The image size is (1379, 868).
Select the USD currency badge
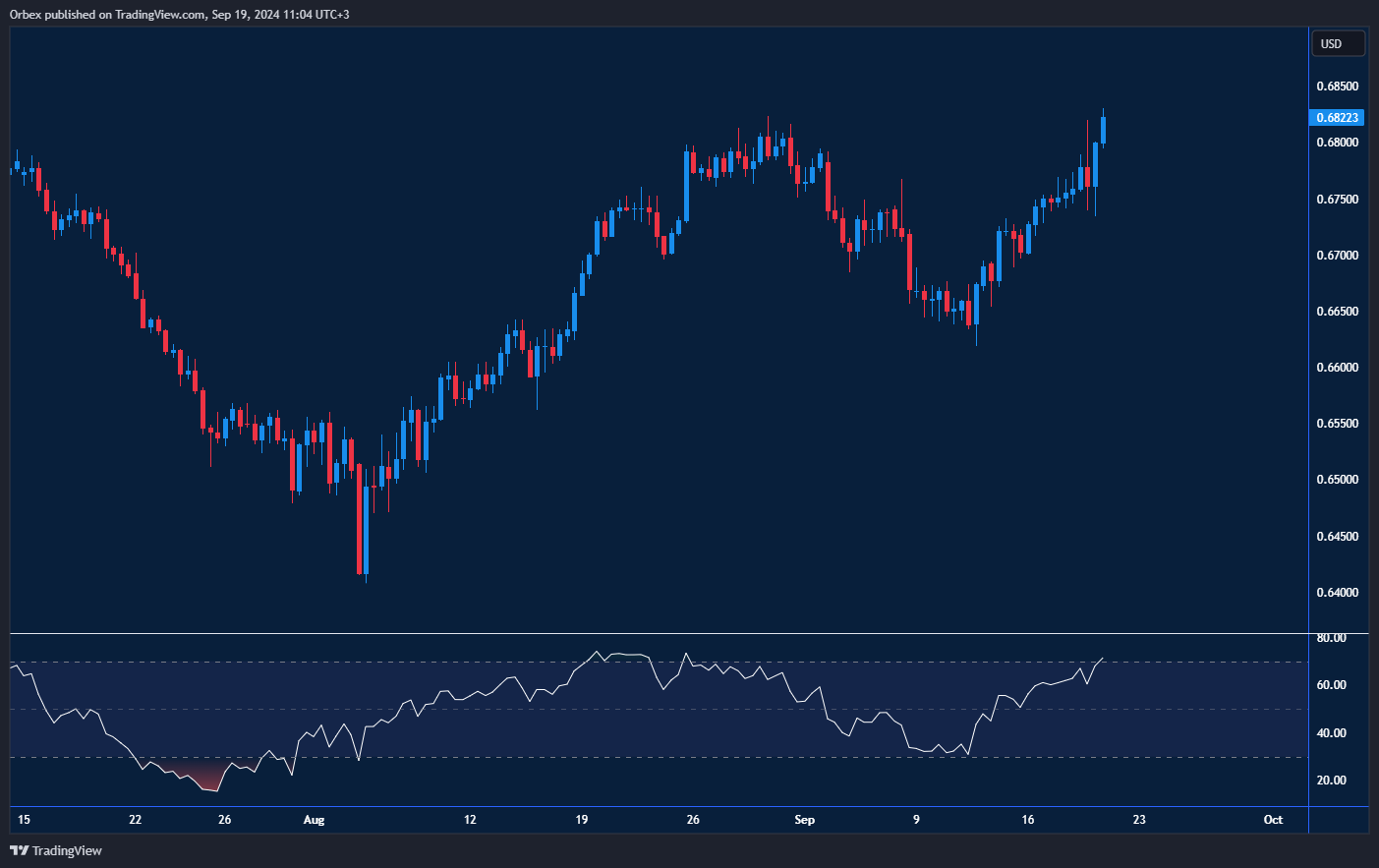tap(1338, 42)
